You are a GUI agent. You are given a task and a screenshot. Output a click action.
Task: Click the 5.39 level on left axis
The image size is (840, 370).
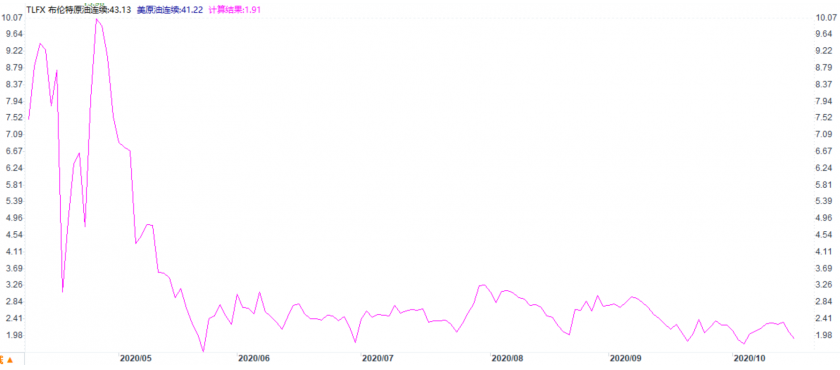coord(14,201)
